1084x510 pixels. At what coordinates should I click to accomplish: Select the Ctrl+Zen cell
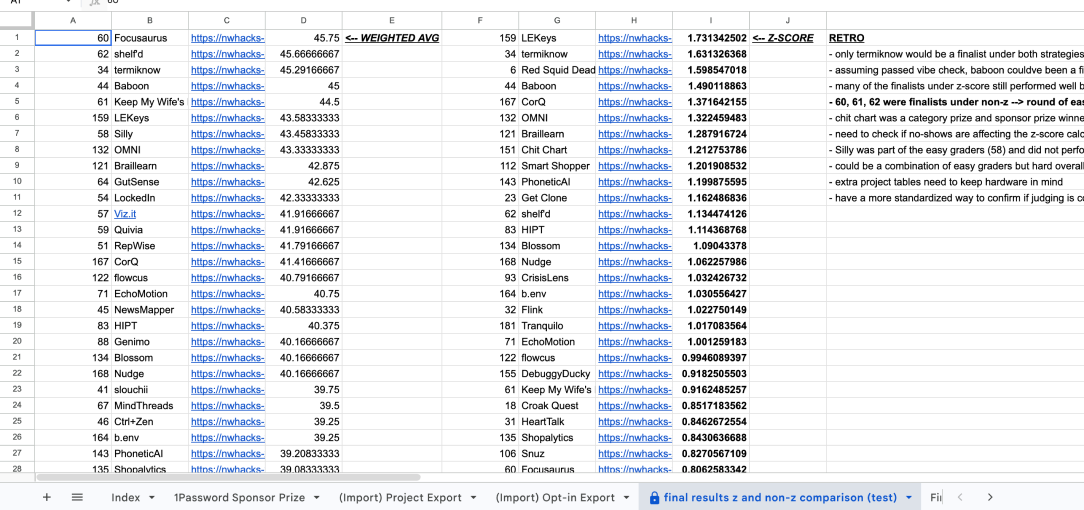click(150, 422)
